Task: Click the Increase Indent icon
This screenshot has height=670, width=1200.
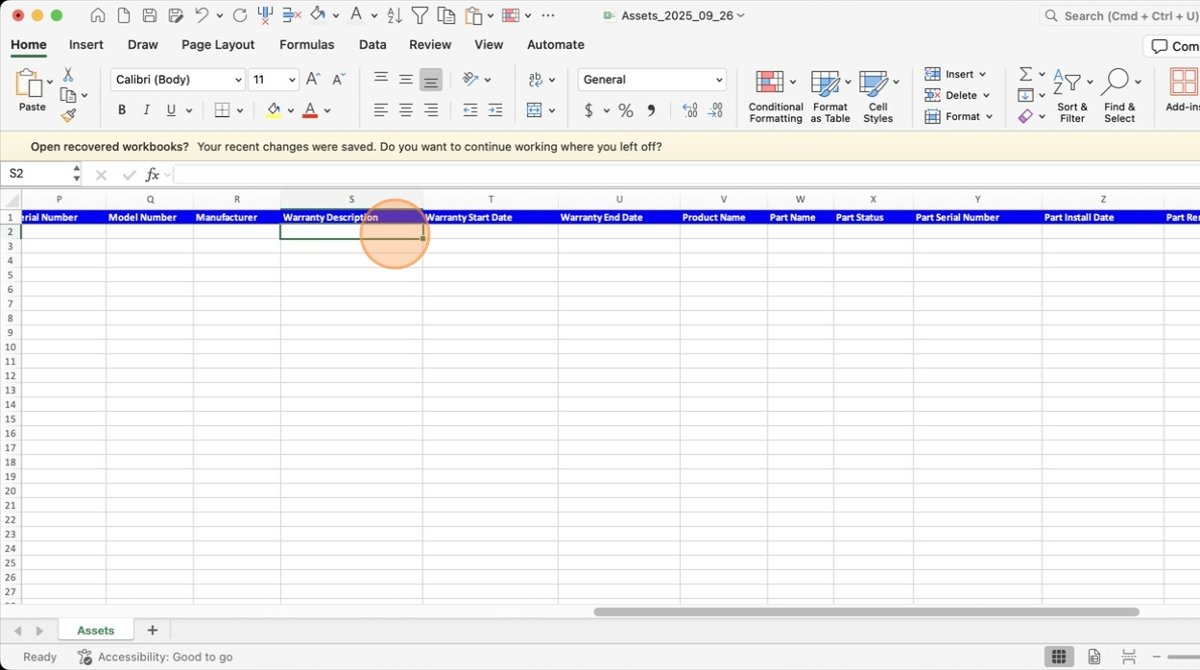Action: pos(495,111)
